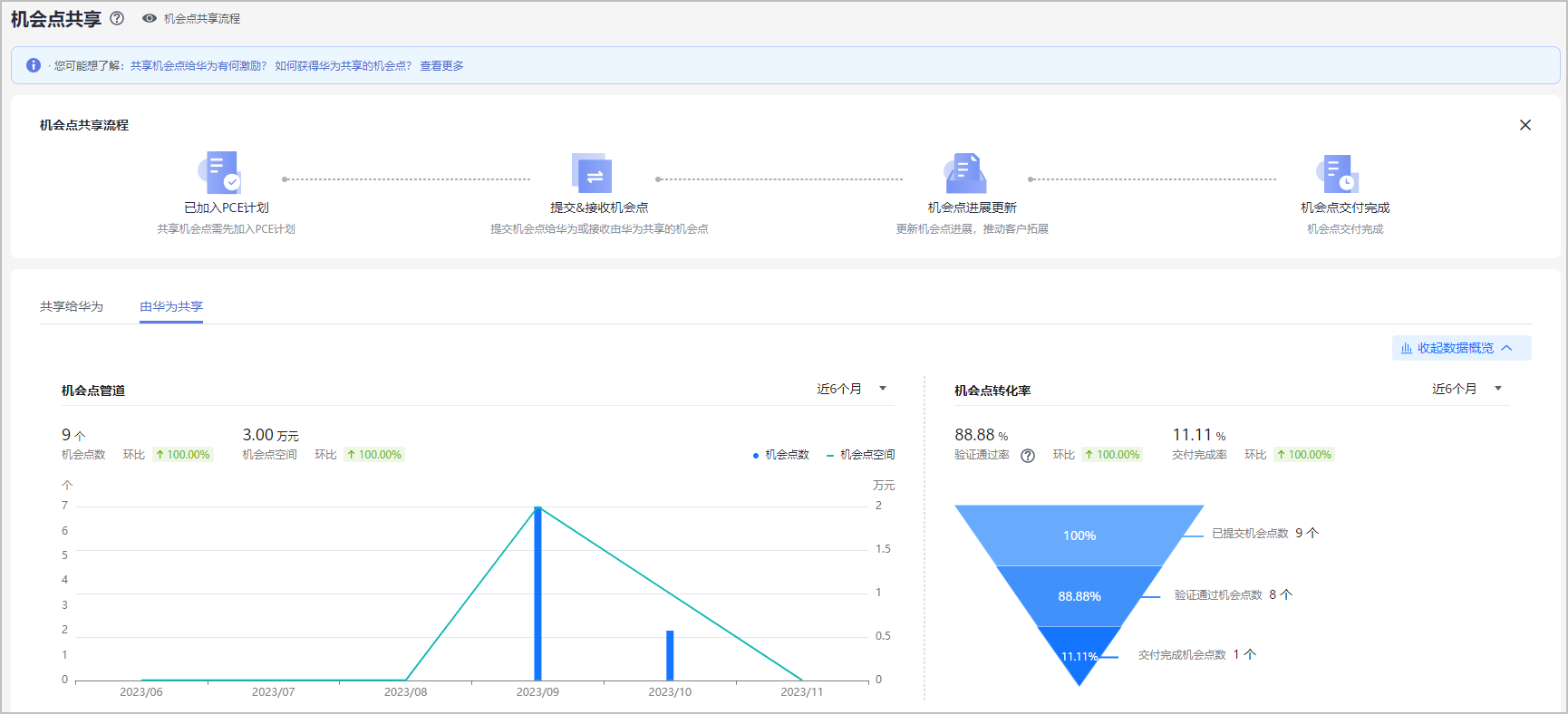Click the help icon next to 验证通过率
The height and width of the screenshot is (714, 1568).
coord(1027,456)
